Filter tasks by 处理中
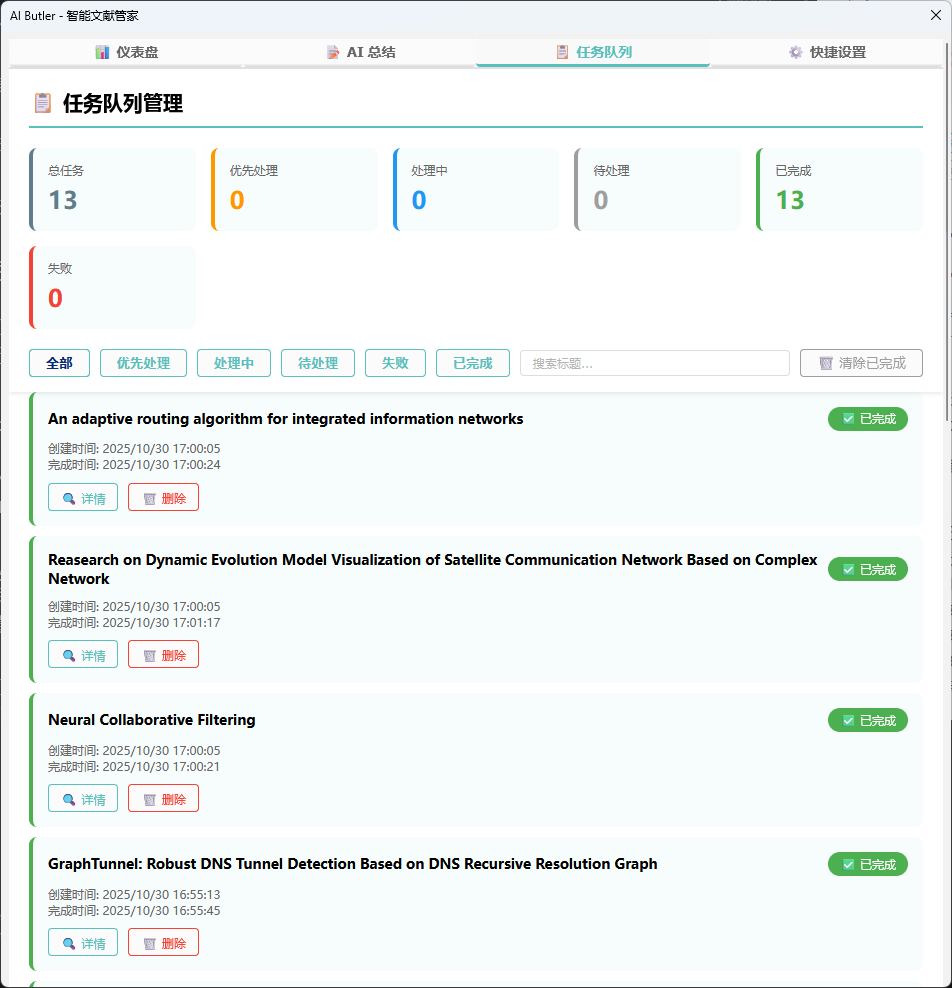 tap(234, 363)
